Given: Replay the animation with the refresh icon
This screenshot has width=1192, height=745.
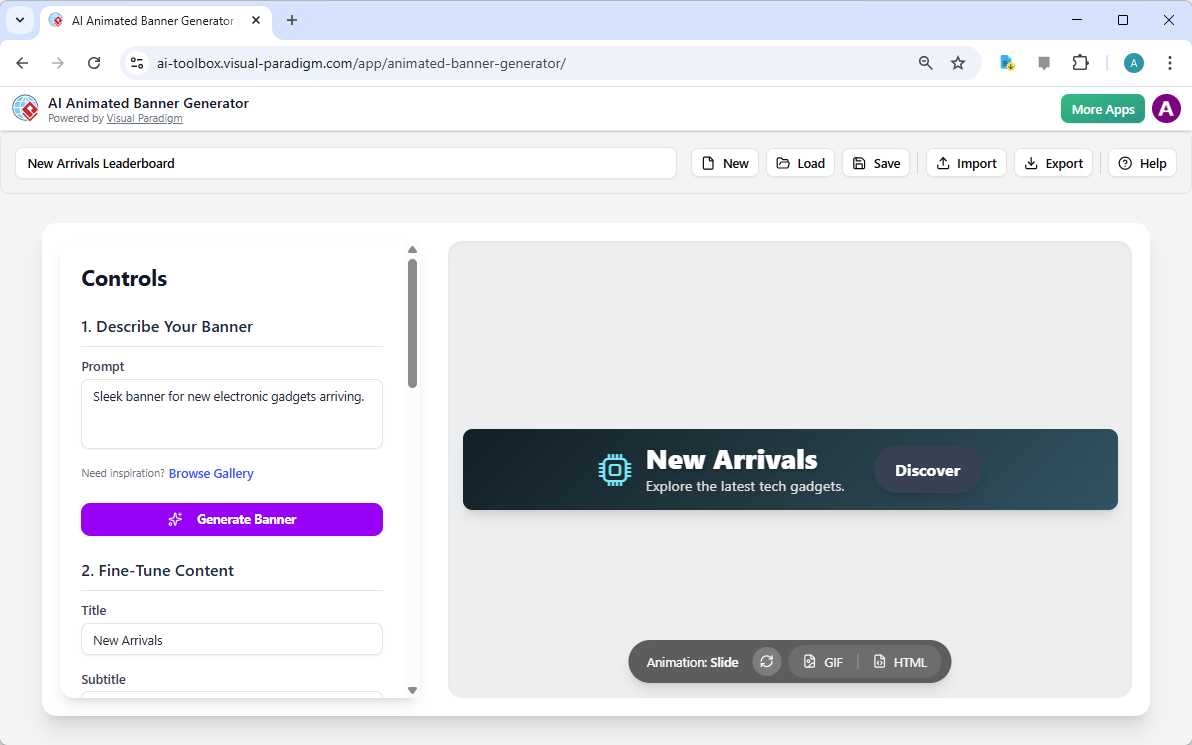Looking at the screenshot, I should (x=767, y=661).
